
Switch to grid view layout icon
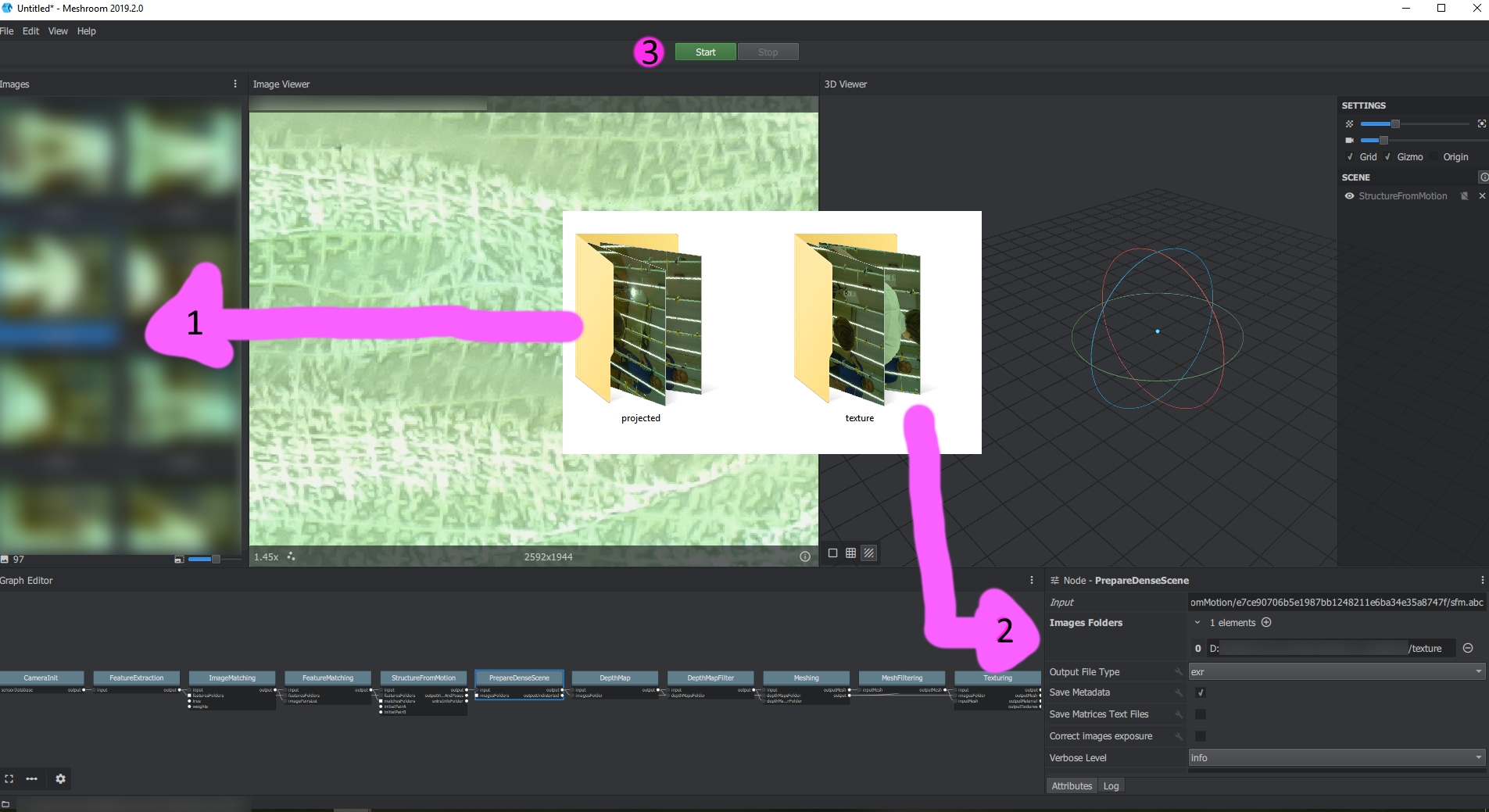[x=850, y=553]
